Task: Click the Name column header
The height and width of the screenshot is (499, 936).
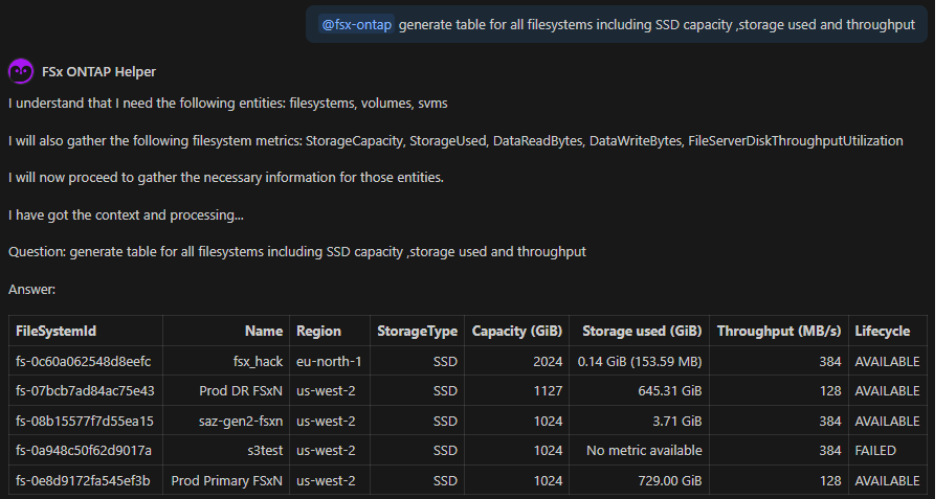Action: tap(264, 331)
